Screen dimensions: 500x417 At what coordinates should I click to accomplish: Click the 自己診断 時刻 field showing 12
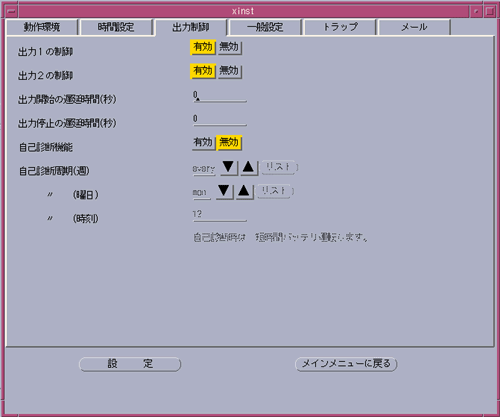(x=220, y=215)
